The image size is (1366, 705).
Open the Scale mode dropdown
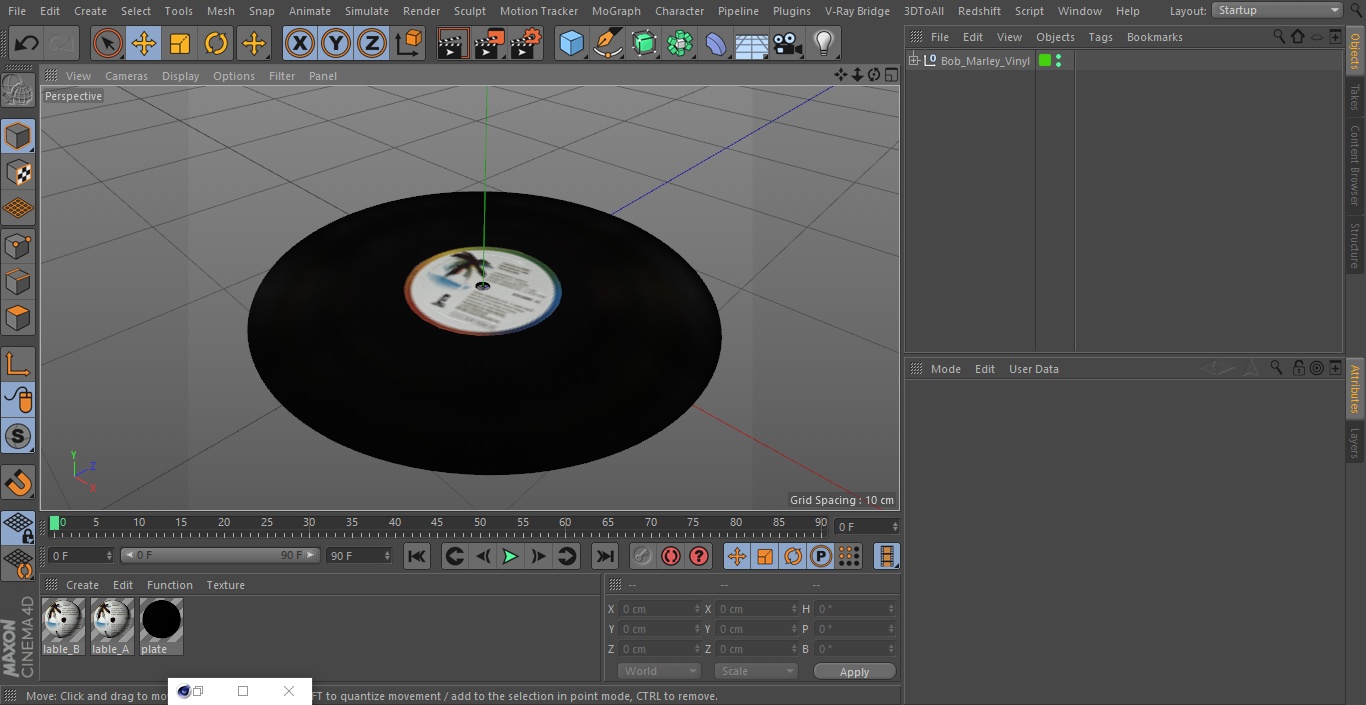pyautogui.click(x=756, y=671)
